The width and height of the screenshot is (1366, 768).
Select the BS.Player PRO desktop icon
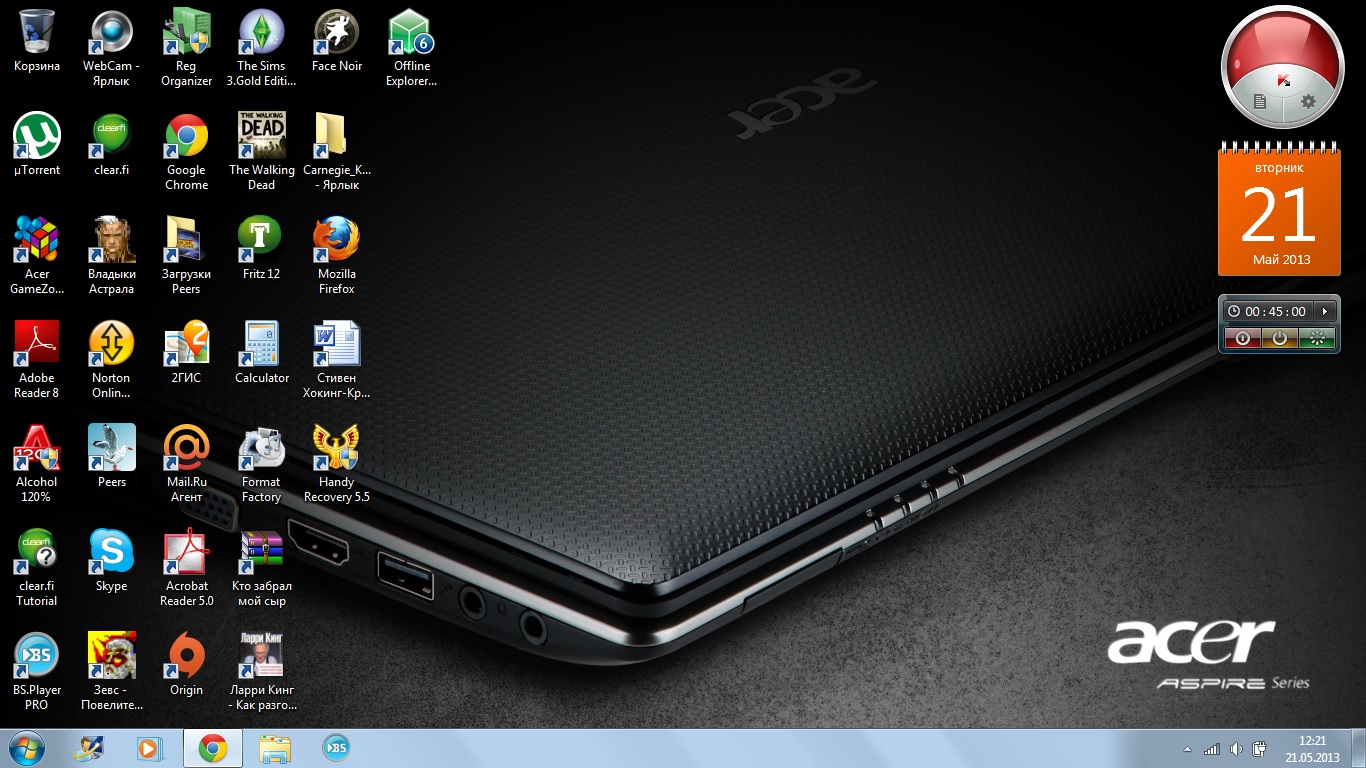tap(37, 672)
